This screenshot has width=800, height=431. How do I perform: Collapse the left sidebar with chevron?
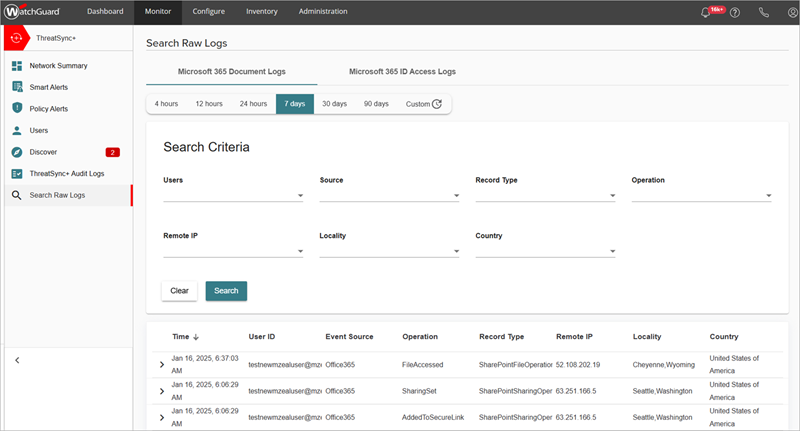coord(17,359)
